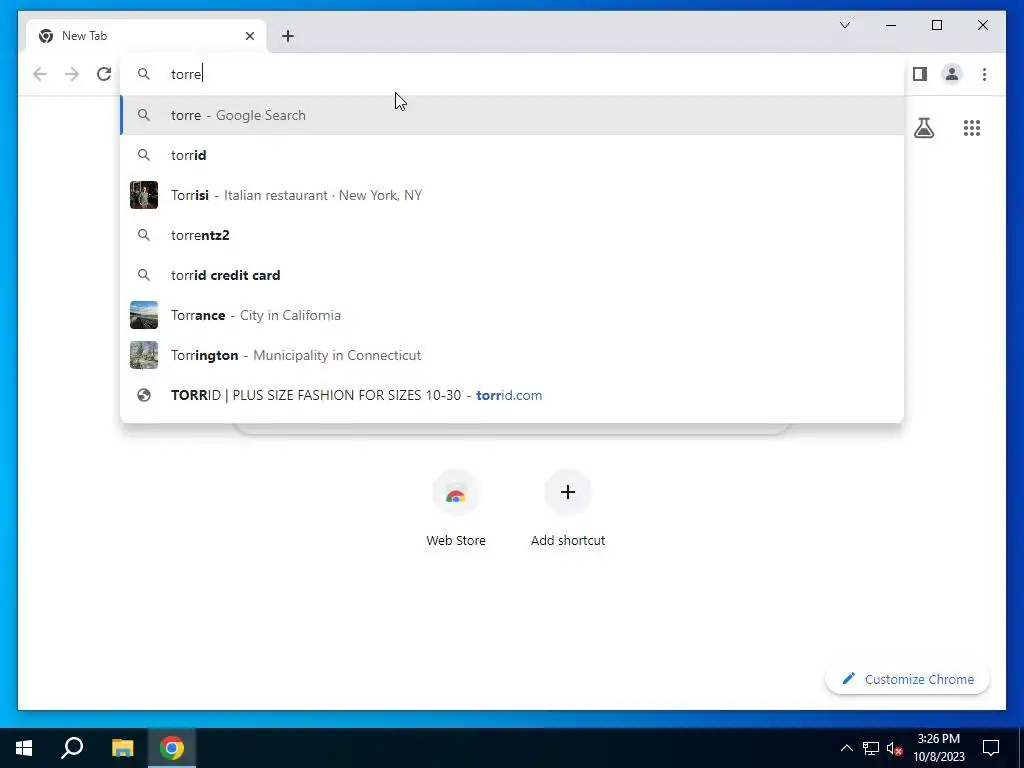Select the 'torre - Google Search' suggestion
This screenshot has width=1024, height=768.
coord(512,115)
